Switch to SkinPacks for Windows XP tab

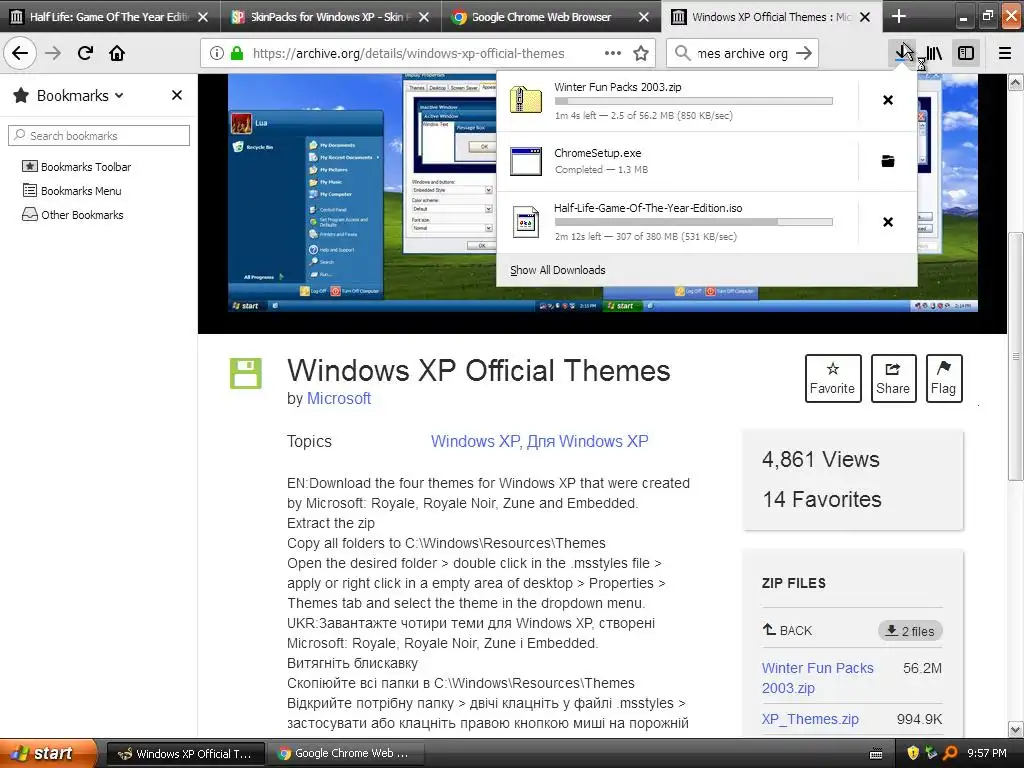(331, 17)
